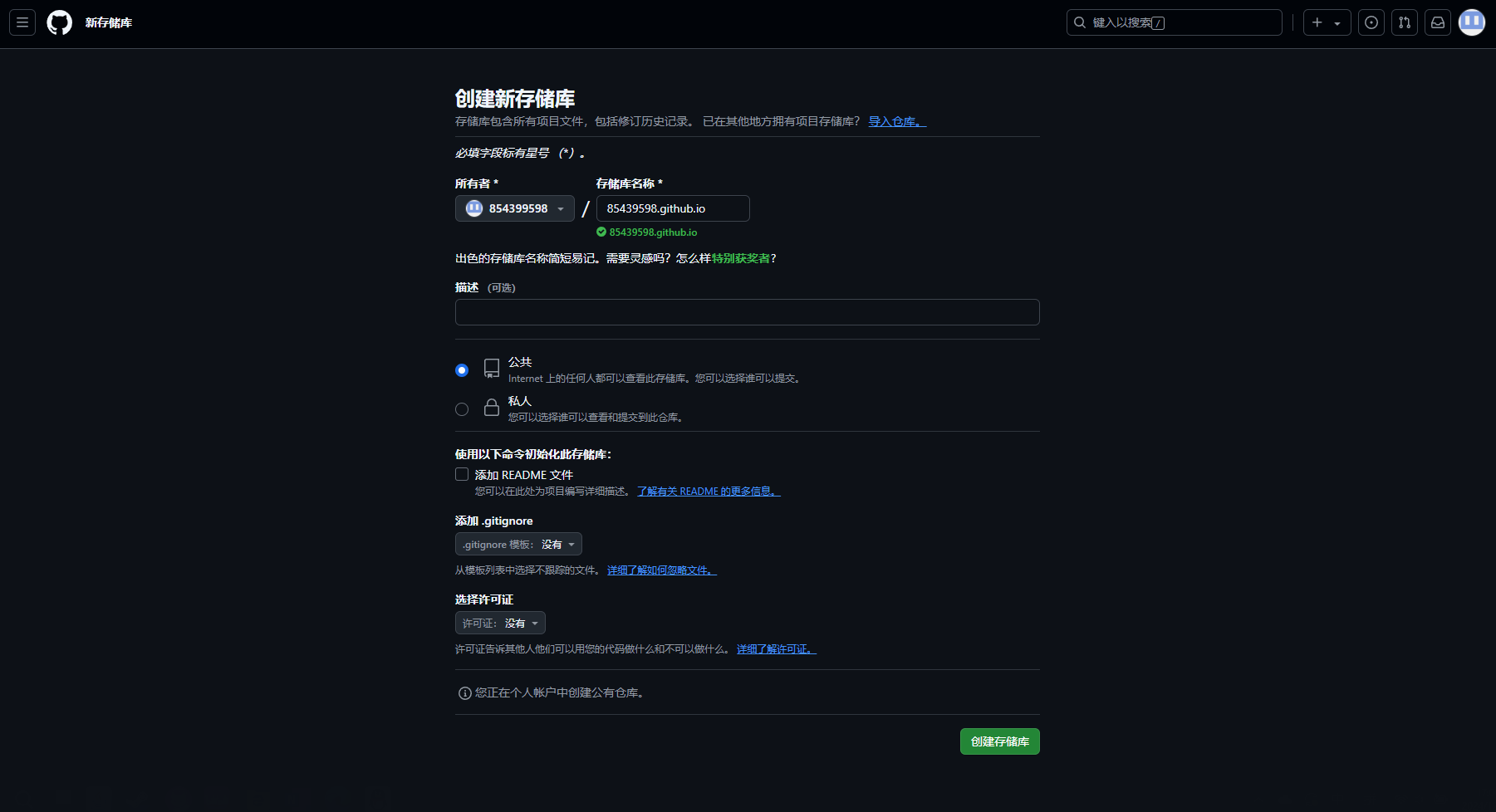Open the notifications inbox icon

click(1437, 22)
